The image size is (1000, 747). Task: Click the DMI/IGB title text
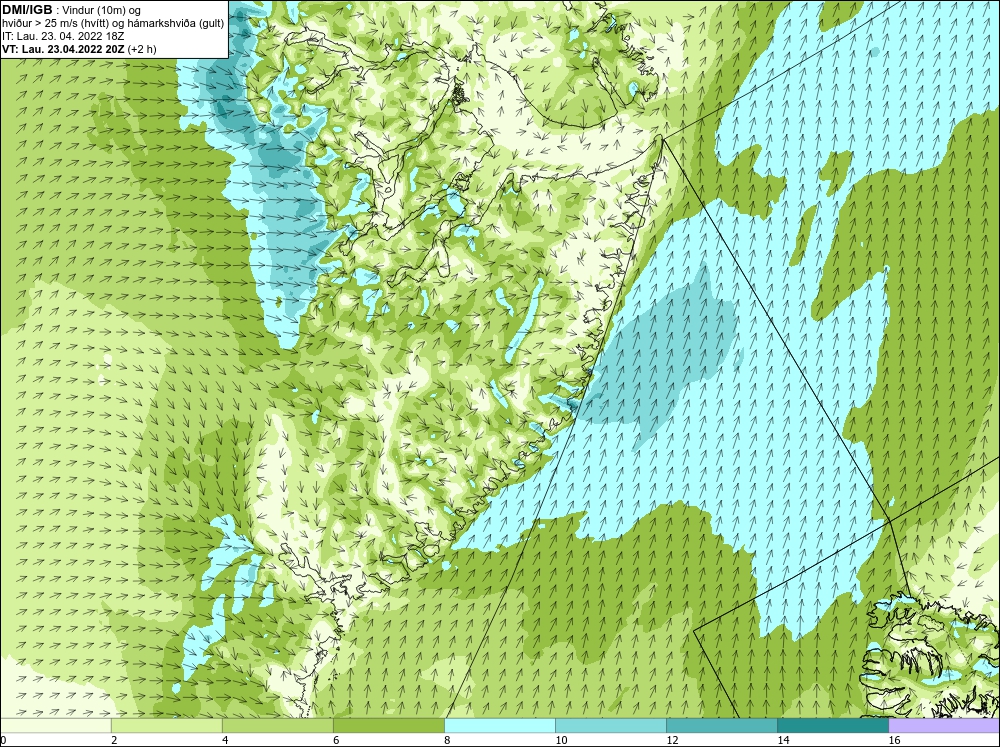click(27, 10)
